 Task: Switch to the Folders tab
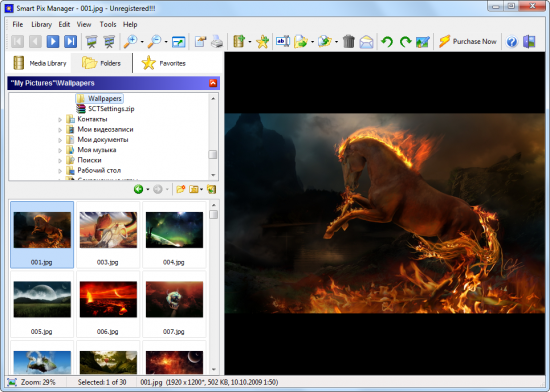(101, 63)
